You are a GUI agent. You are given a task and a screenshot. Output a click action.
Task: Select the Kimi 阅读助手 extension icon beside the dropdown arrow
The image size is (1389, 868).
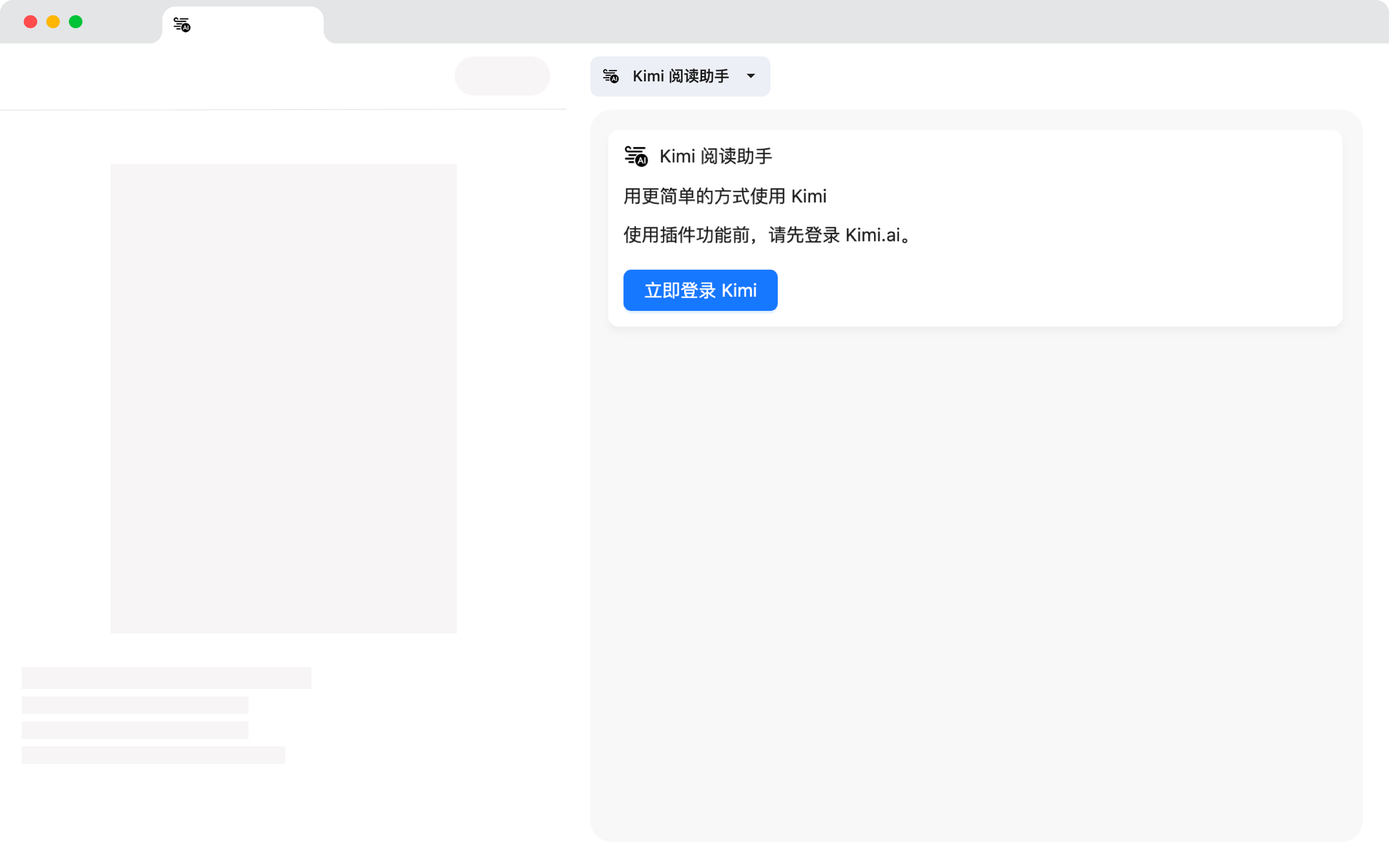(x=611, y=76)
